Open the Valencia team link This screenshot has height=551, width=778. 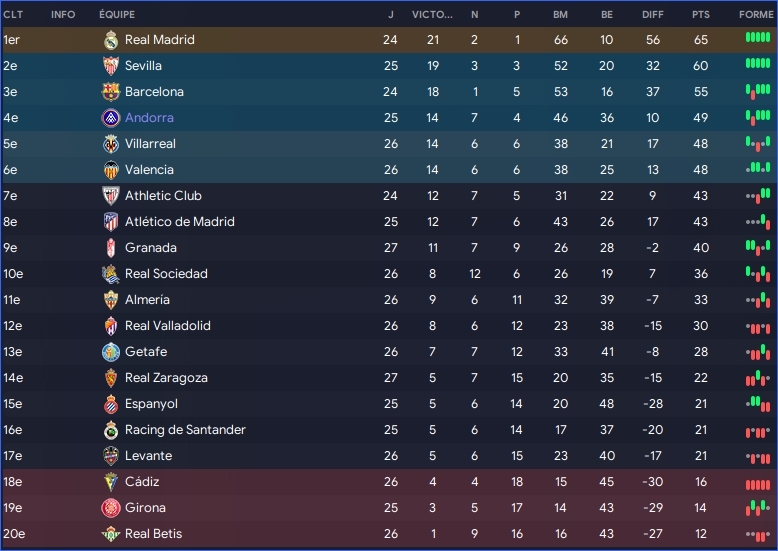pyautogui.click(x=149, y=170)
